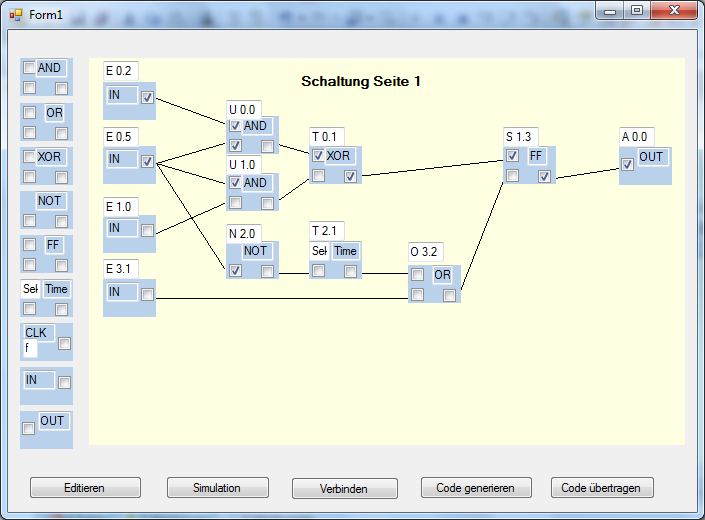
Task: Check the box of the palette OUT block
Action: (28, 428)
